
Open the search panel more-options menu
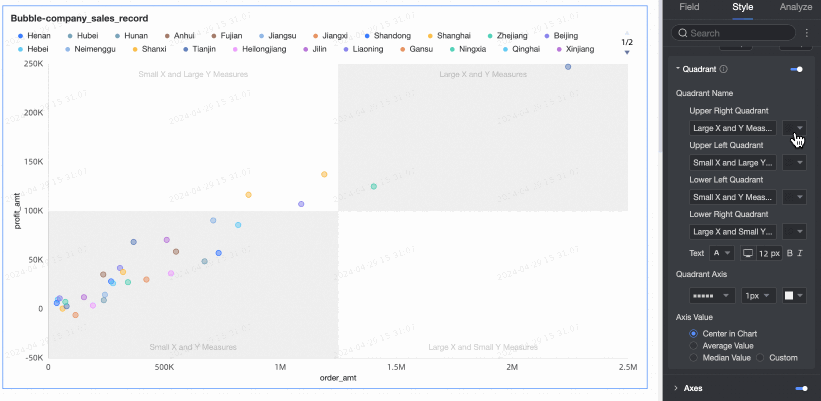point(805,33)
